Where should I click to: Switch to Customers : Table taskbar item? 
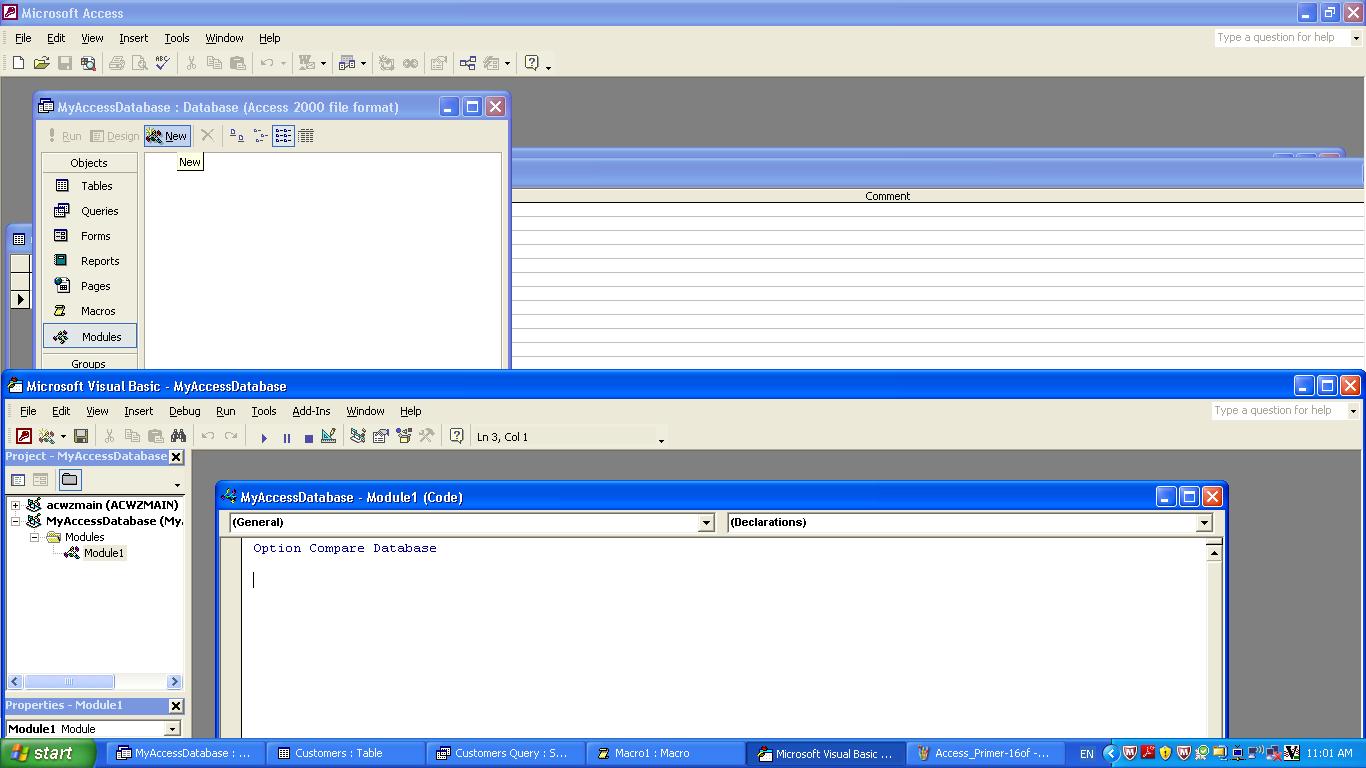[346, 753]
